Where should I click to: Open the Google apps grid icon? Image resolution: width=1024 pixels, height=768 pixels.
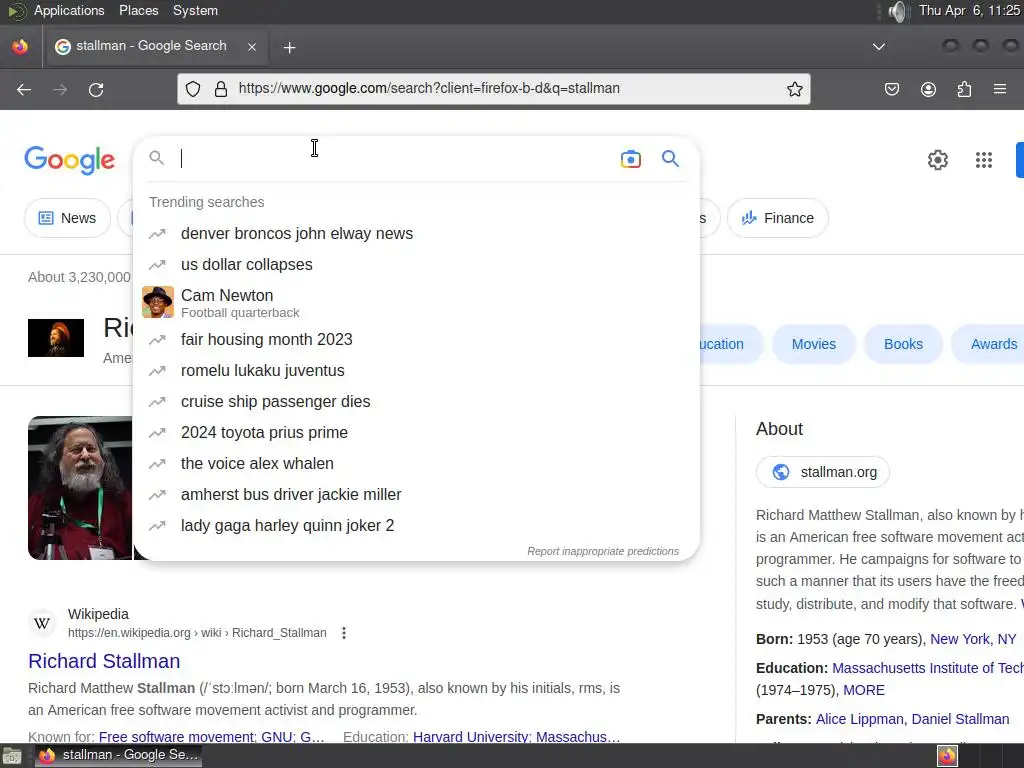[x=984, y=160]
